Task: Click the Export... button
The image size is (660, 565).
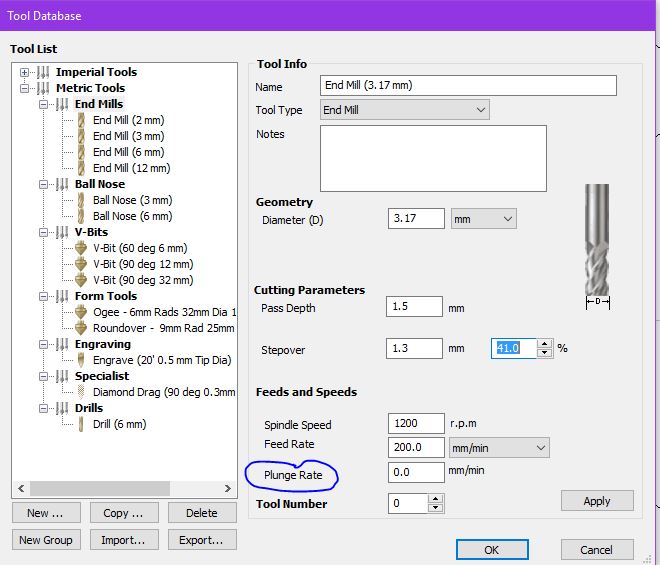Action: 202,540
